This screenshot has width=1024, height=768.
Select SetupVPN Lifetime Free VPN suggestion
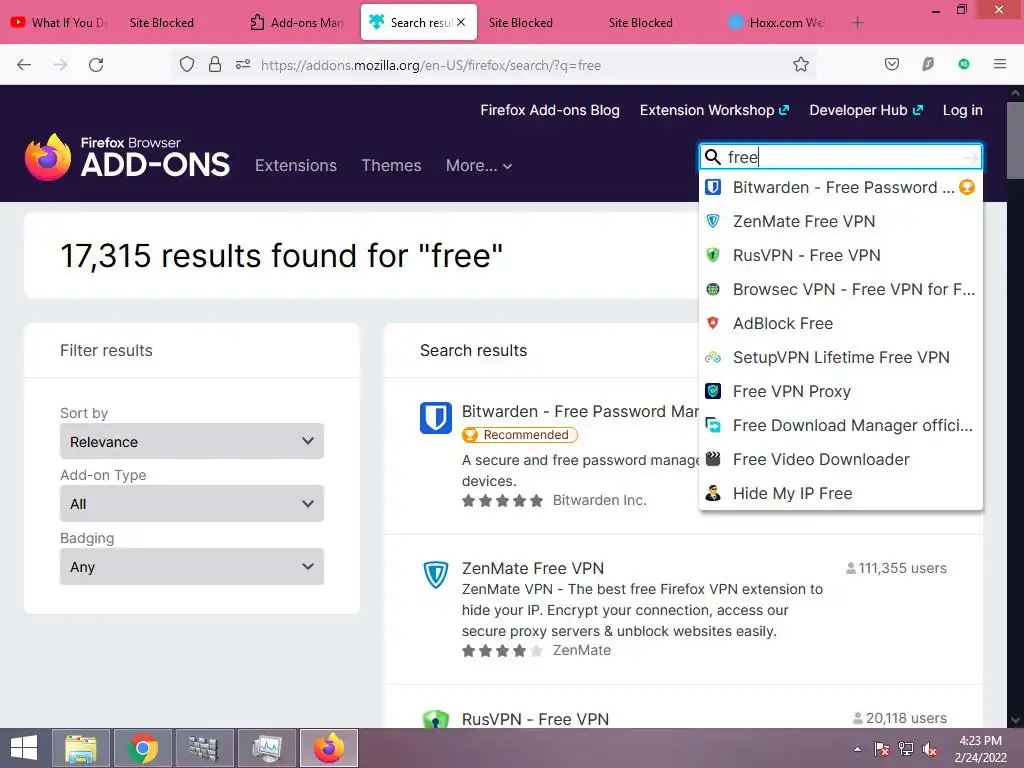tap(840, 357)
